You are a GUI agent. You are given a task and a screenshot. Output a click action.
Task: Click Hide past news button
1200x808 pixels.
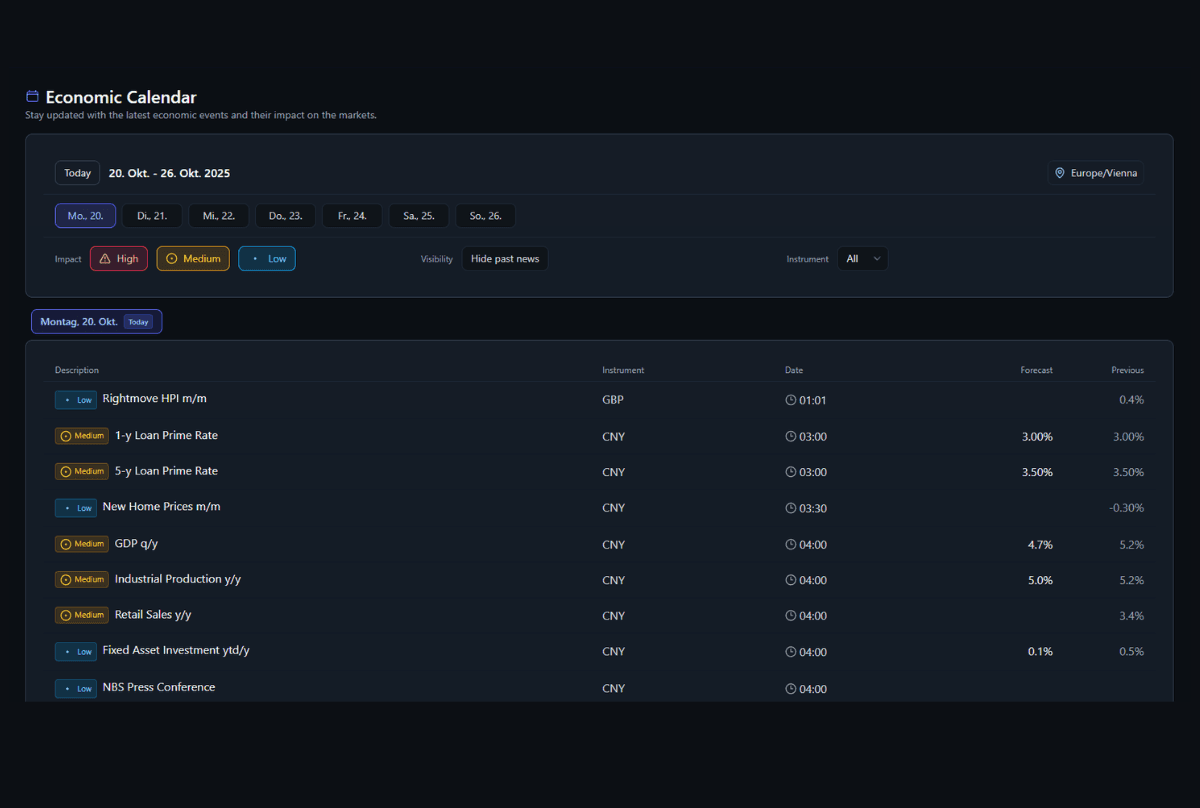504,259
